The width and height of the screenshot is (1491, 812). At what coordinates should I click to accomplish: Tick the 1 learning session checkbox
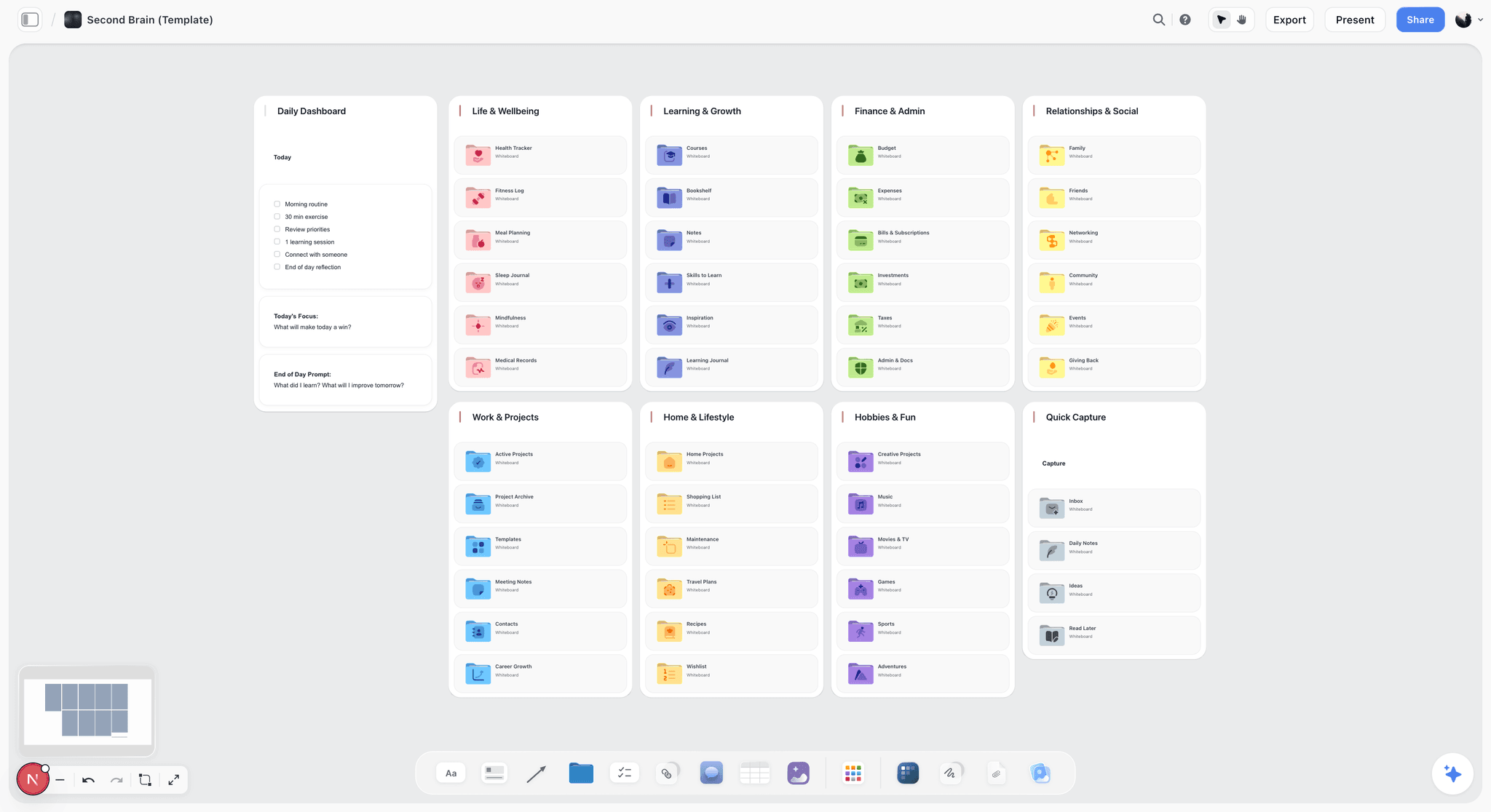click(x=277, y=242)
